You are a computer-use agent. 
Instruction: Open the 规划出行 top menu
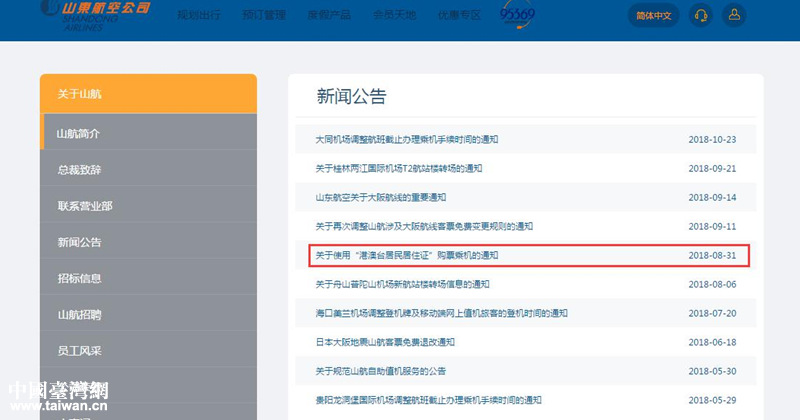197,16
